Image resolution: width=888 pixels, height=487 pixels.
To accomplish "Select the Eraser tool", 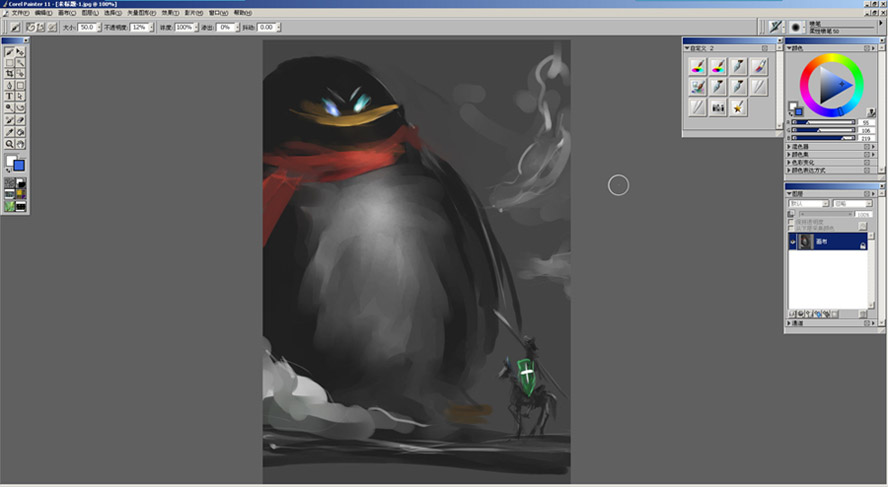I will tap(20, 120).
